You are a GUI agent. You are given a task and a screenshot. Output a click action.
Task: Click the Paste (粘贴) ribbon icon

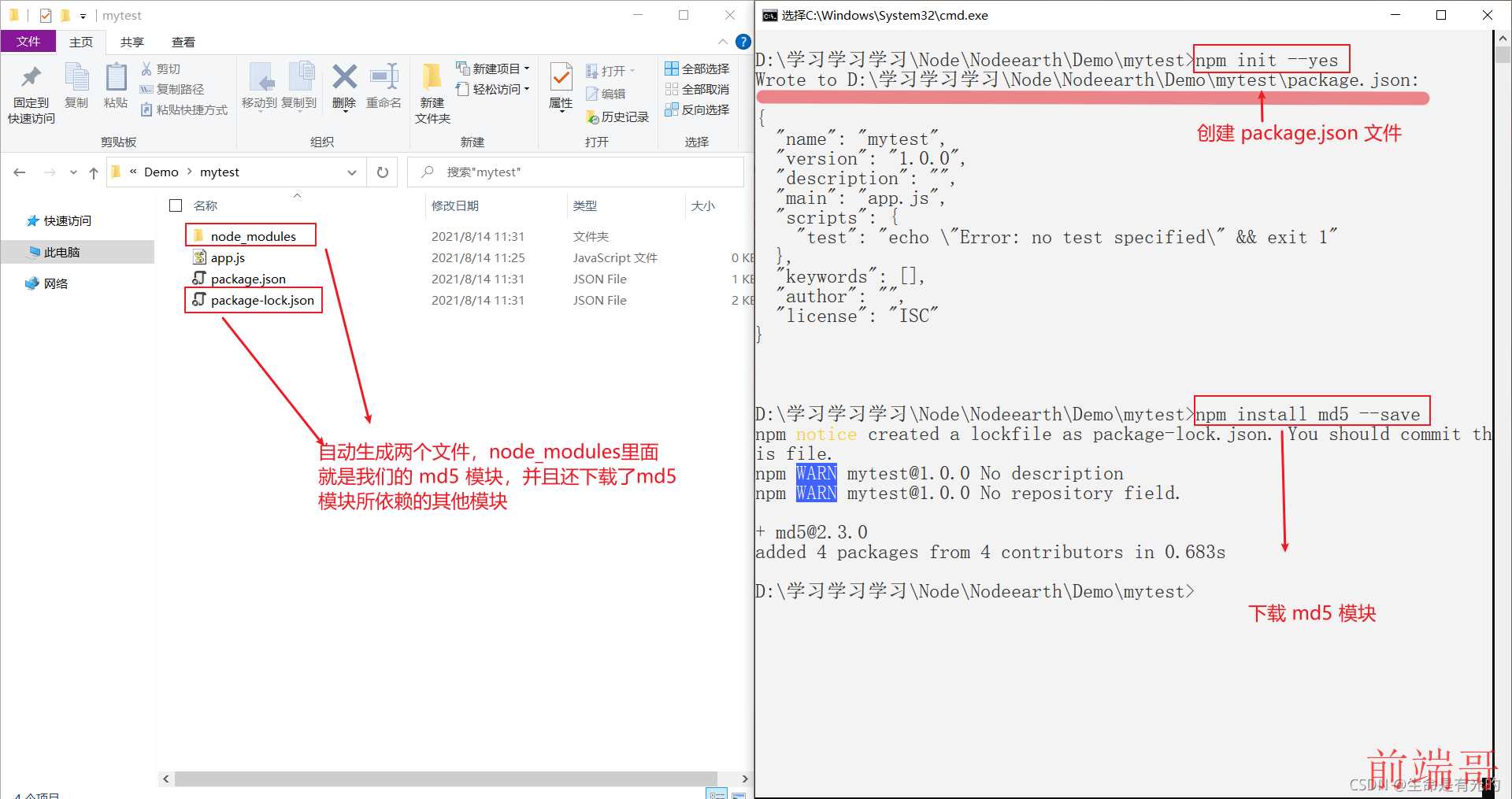[116, 77]
